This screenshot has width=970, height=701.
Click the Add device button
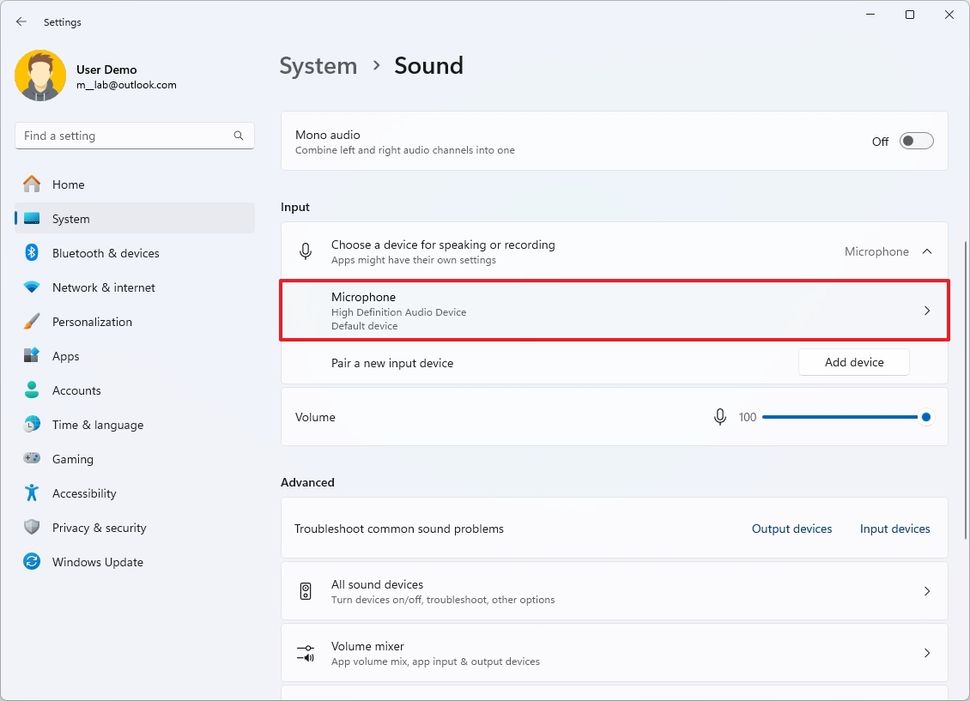click(853, 362)
